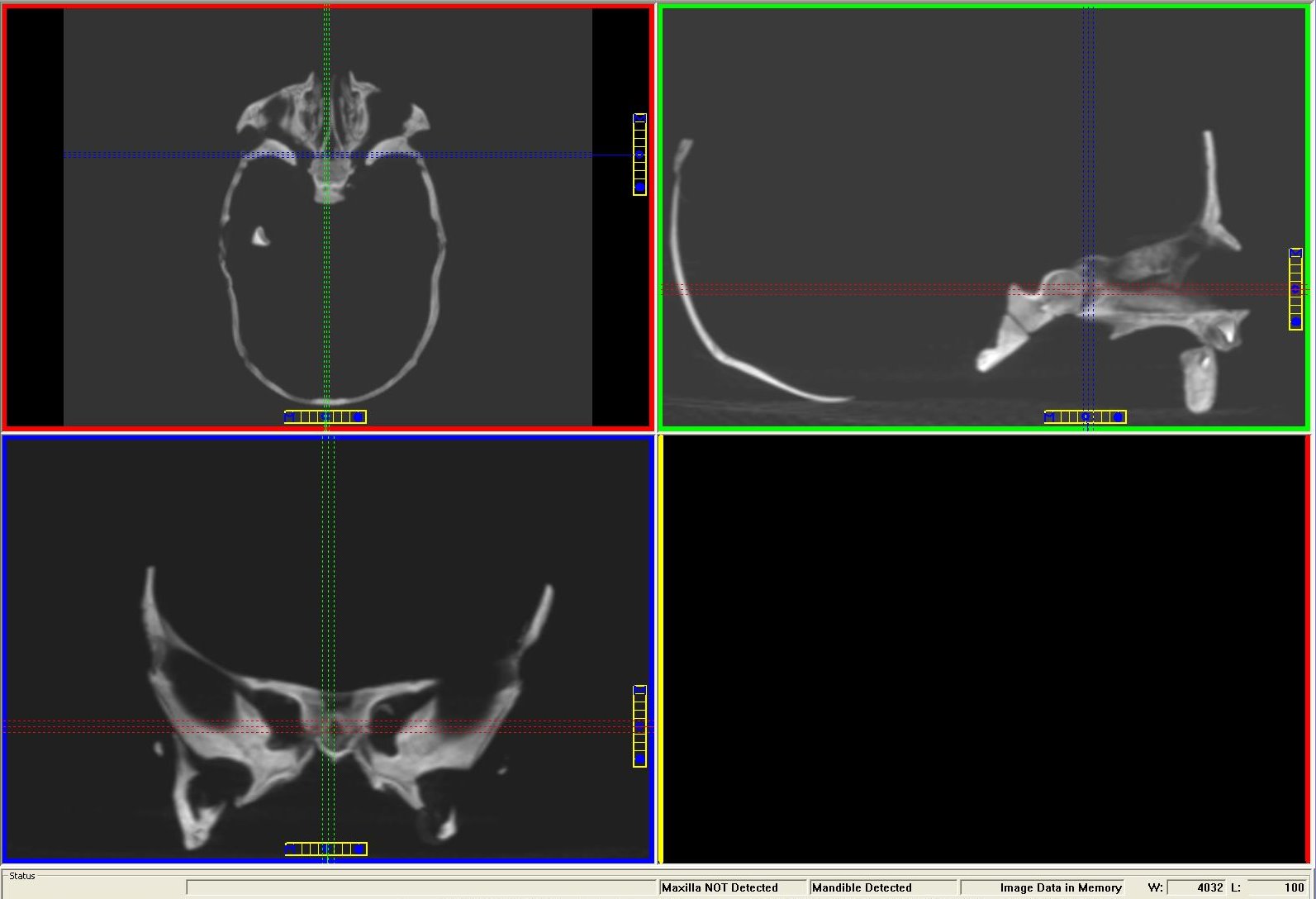The image size is (1316, 899).
Task: Click the blue dot on axial view's bottom slider
Action: tap(358, 417)
